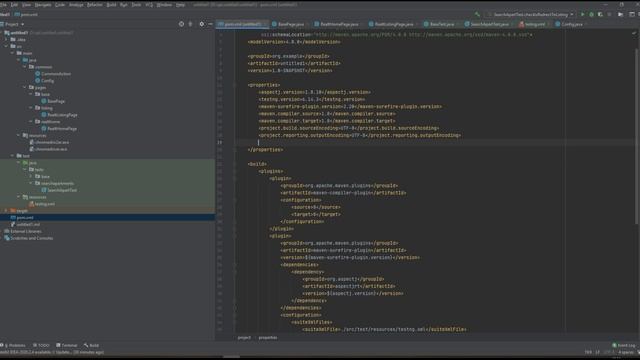Run the selected configuration with green play
This screenshot has width=640, height=360.
(x=582, y=14)
